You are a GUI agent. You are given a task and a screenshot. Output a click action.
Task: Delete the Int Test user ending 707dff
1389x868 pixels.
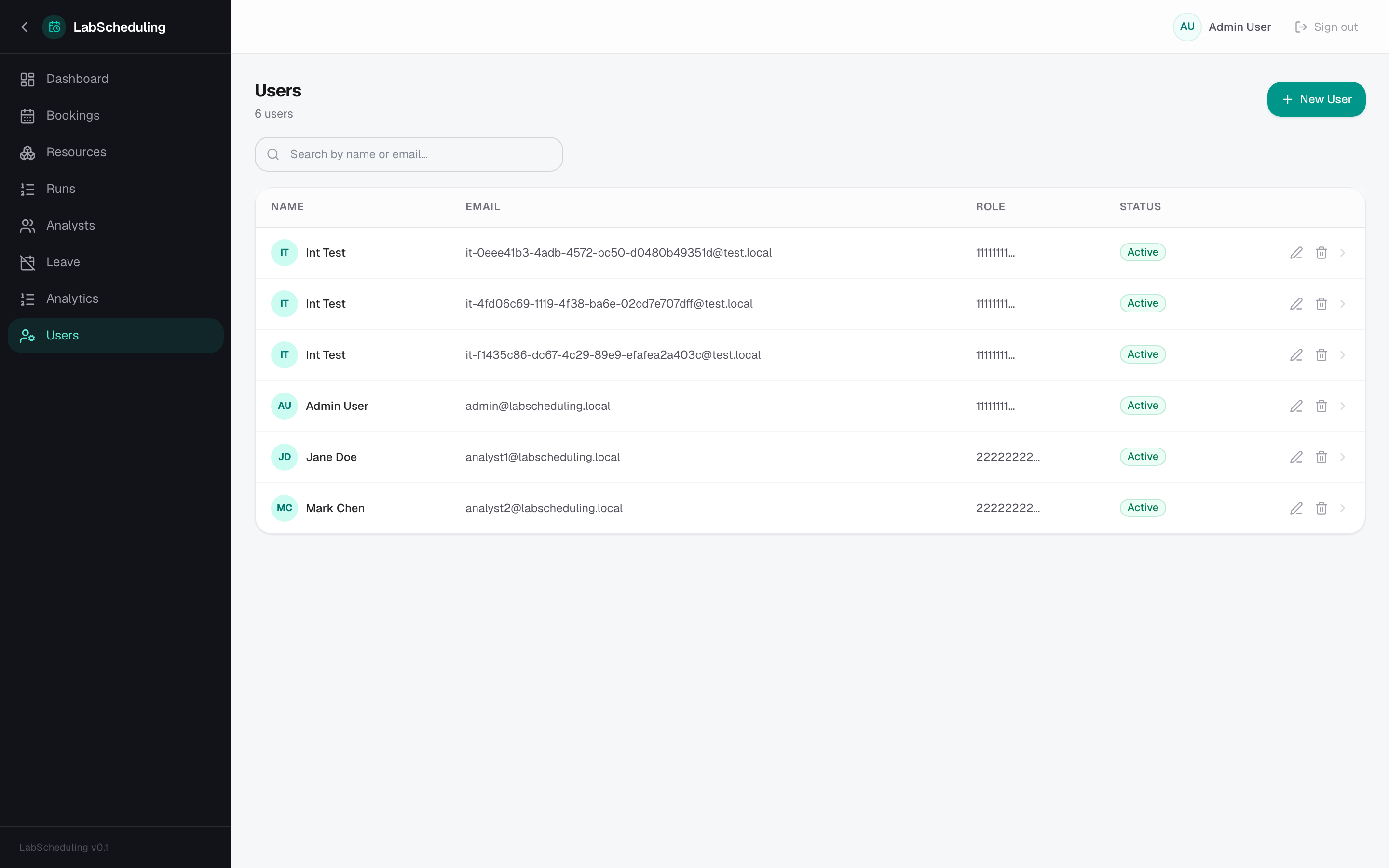coord(1321,304)
